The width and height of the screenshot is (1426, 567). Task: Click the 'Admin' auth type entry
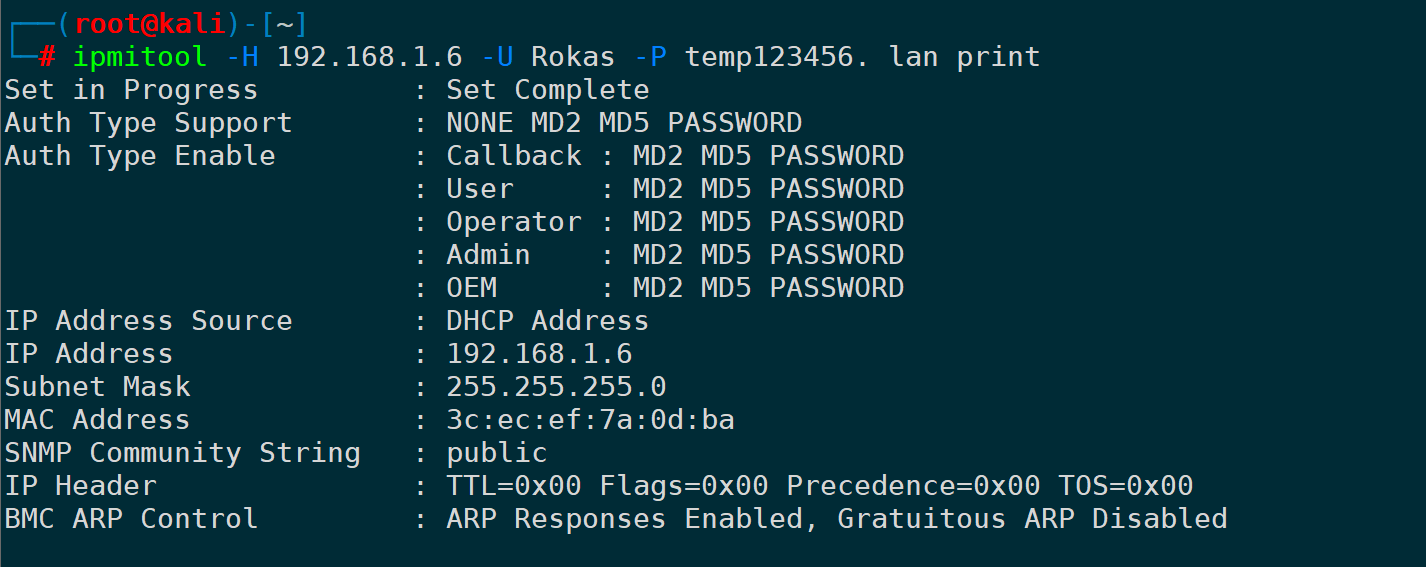coord(488,255)
